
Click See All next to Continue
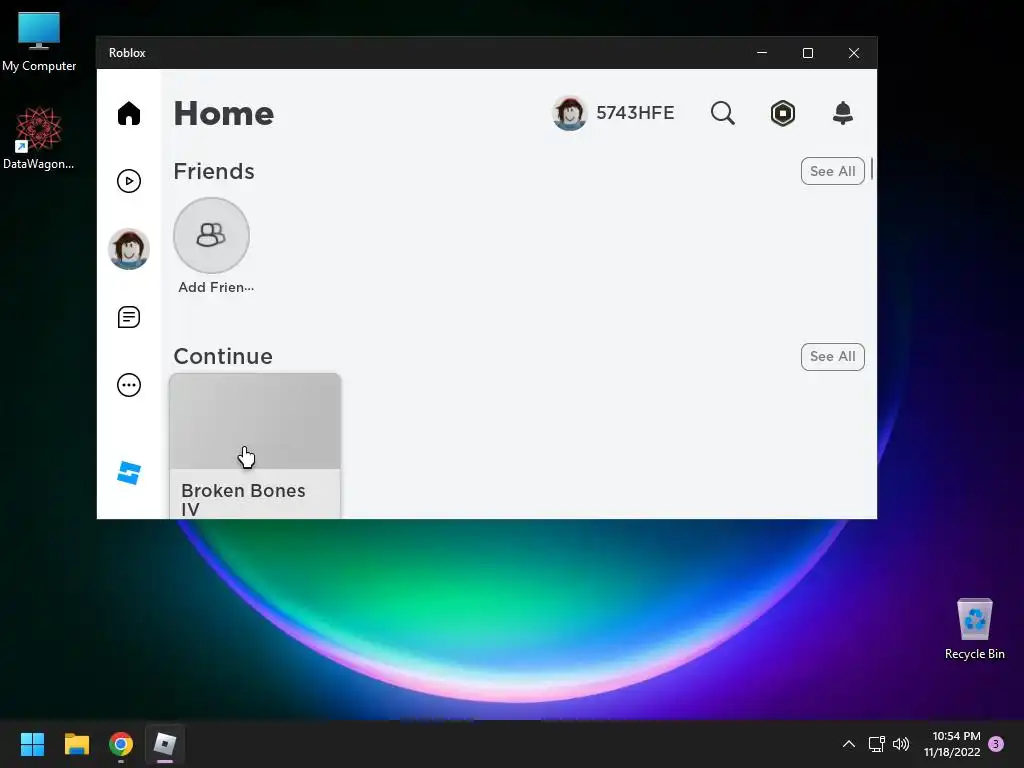pos(833,357)
